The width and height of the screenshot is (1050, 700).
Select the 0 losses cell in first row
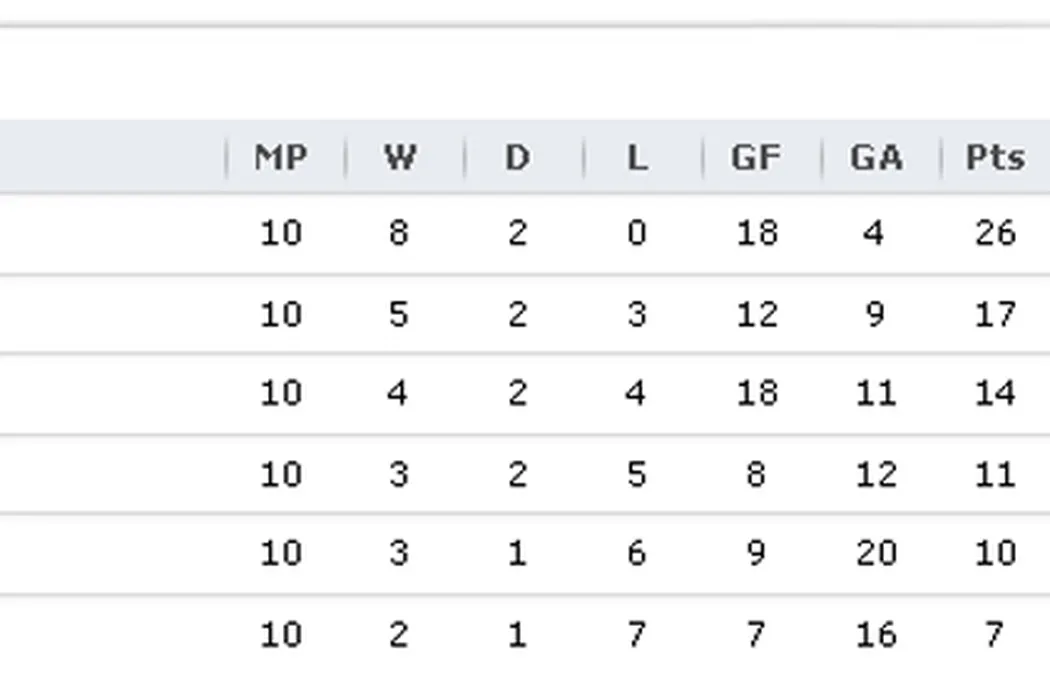coord(636,233)
